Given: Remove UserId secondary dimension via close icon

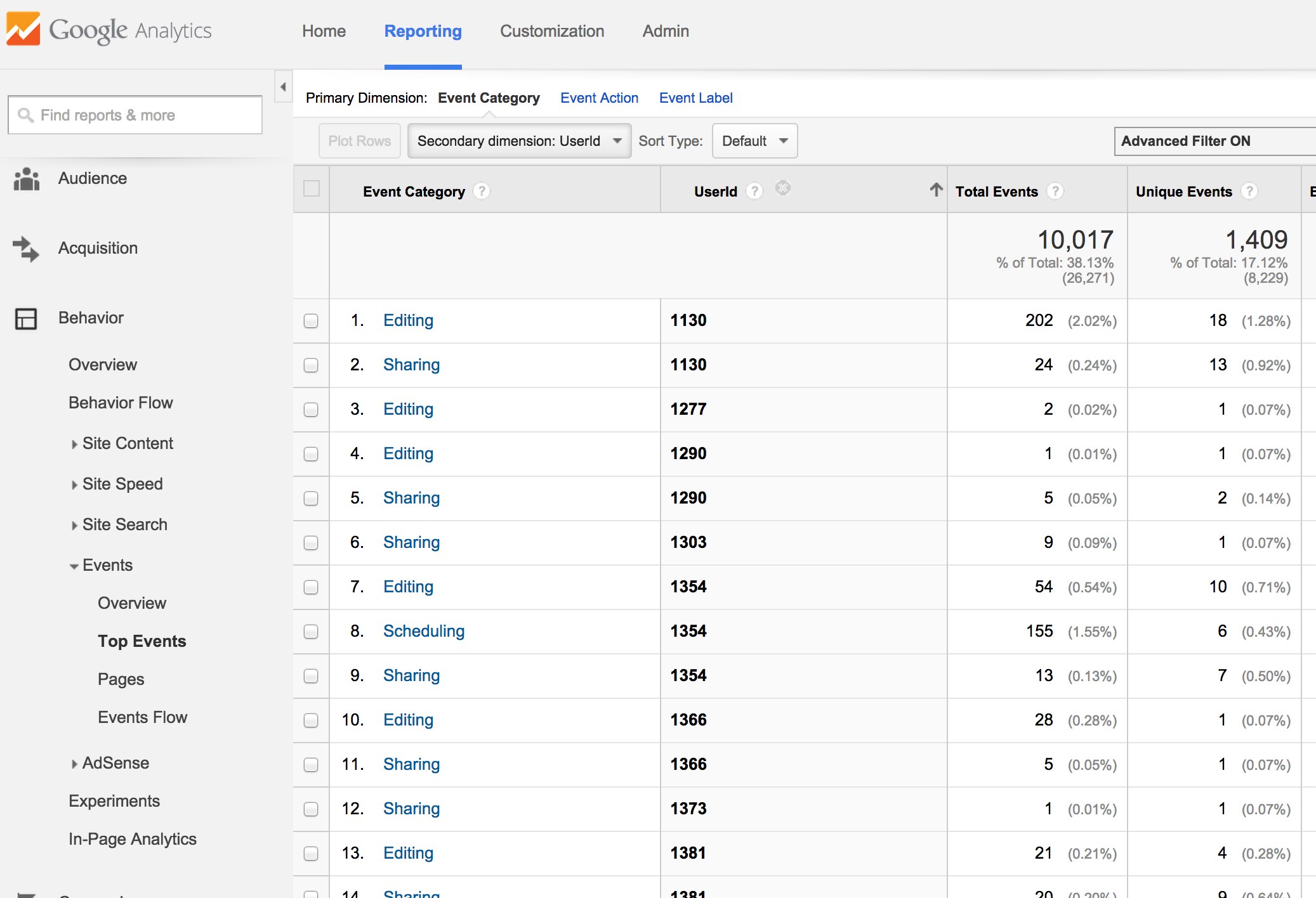Looking at the screenshot, I should tap(783, 188).
